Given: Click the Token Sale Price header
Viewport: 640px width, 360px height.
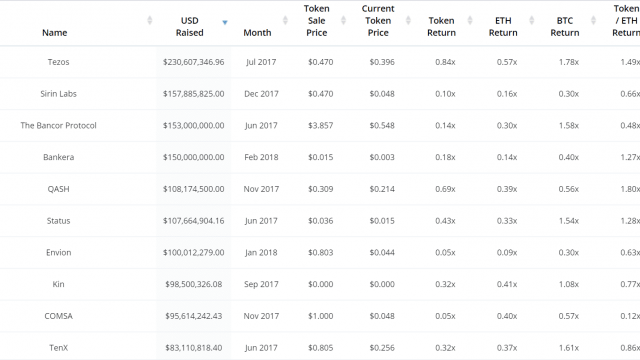Looking at the screenshot, I should pos(317,20).
